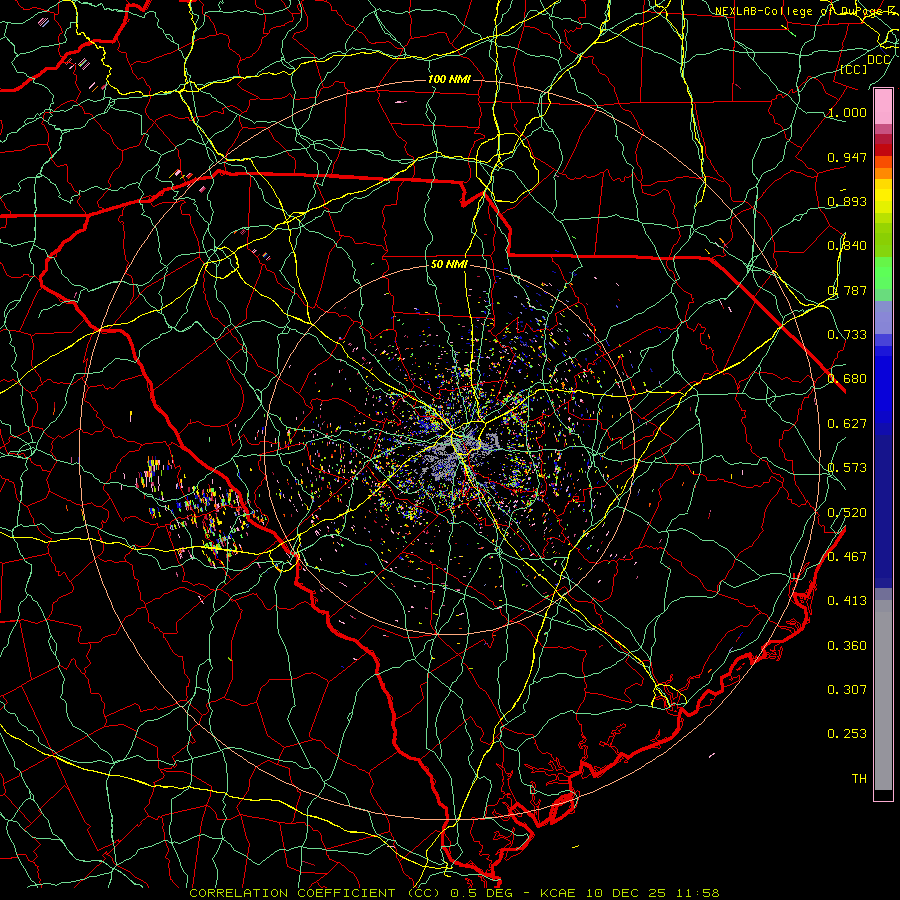Click the 0.733 legend value
The width and height of the screenshot is (900, 900).
(x=847, y=335)
